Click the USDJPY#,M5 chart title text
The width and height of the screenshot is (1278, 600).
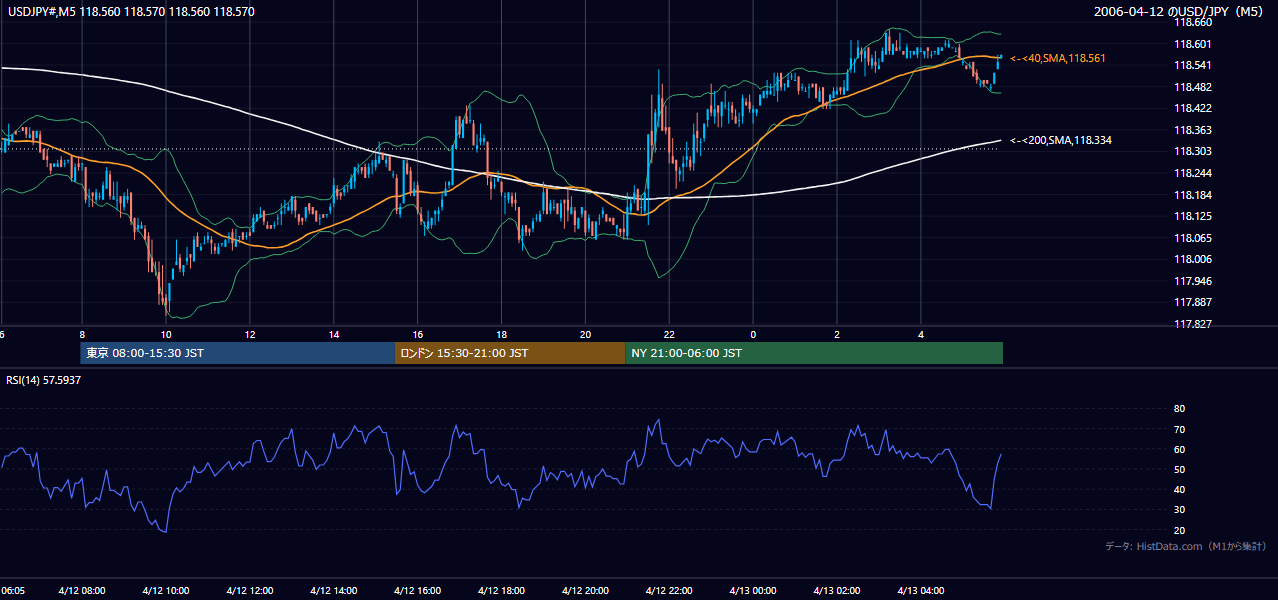click(x=129, y=12)
